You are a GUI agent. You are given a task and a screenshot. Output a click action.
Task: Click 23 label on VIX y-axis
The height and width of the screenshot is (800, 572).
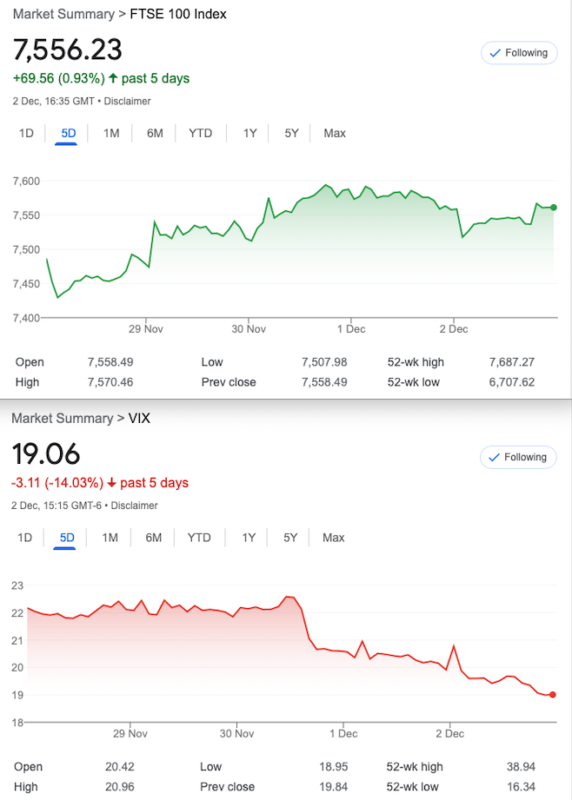pyautogui.click(x=17, y=586)
